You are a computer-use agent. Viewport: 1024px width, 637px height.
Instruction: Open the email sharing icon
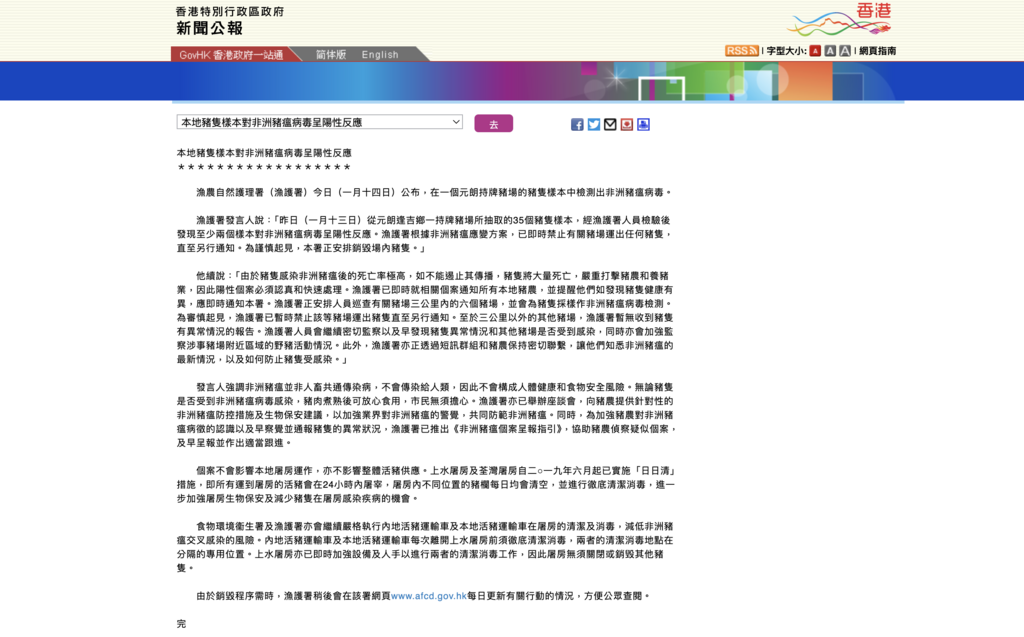[611, 124]
